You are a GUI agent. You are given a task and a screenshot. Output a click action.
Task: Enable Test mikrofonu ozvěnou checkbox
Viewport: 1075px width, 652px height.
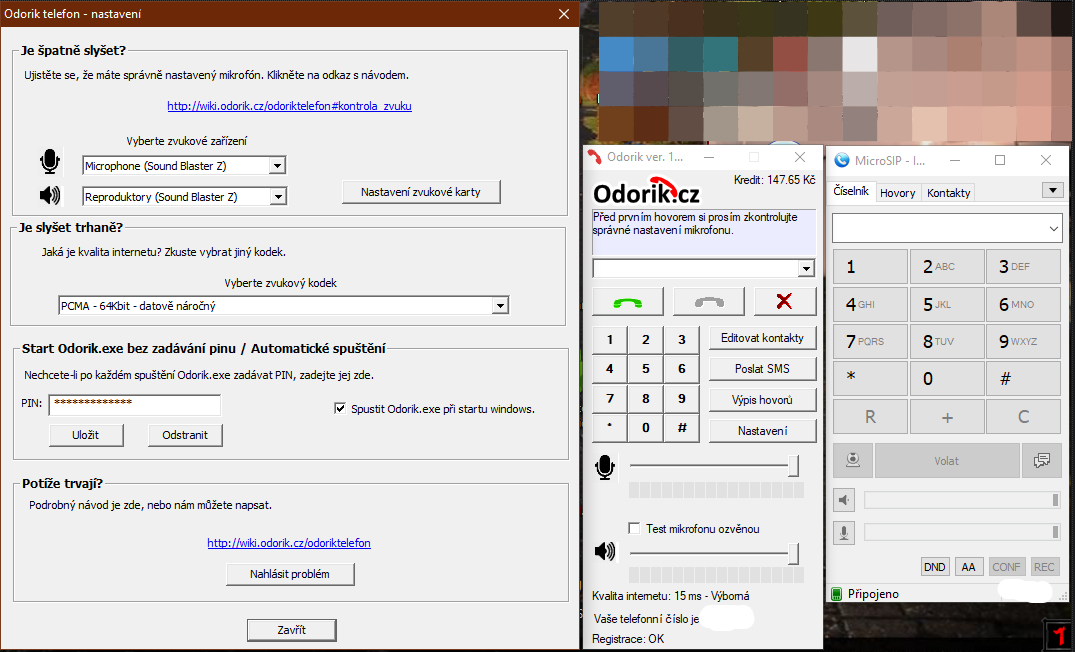tap(634, 529)
